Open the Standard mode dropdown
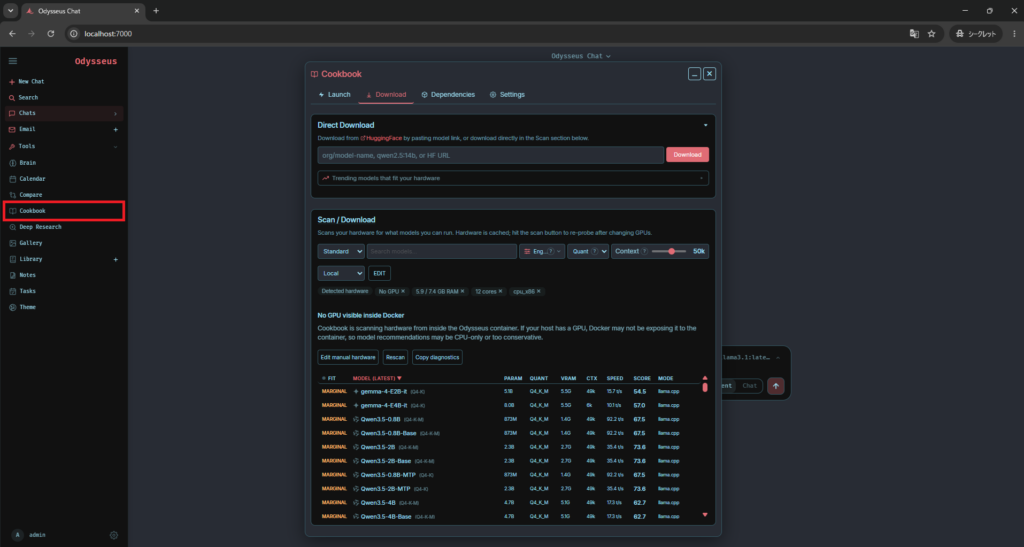Image resolution: width=1024 pixels, height=547 pixels. click(341, 251)
